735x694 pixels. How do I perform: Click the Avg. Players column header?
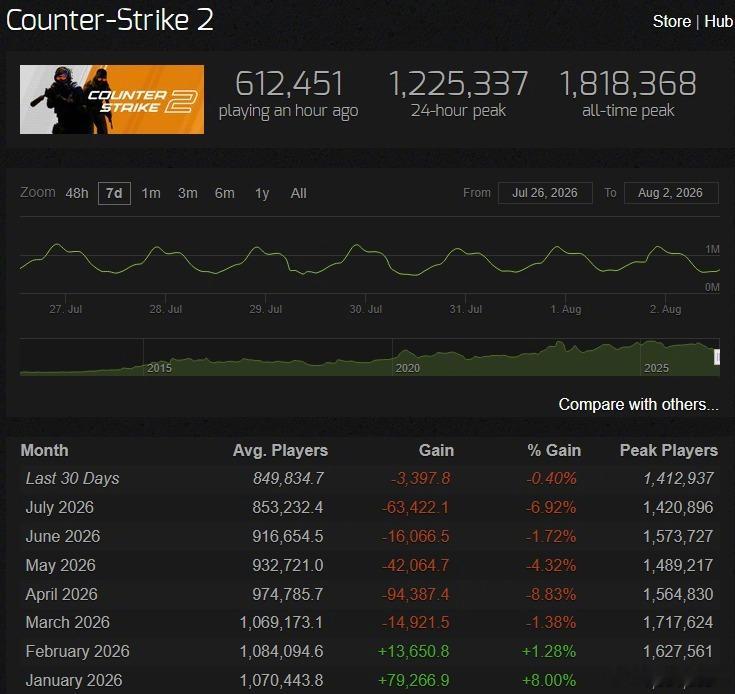pyautogui.click(x=280, y=450)
